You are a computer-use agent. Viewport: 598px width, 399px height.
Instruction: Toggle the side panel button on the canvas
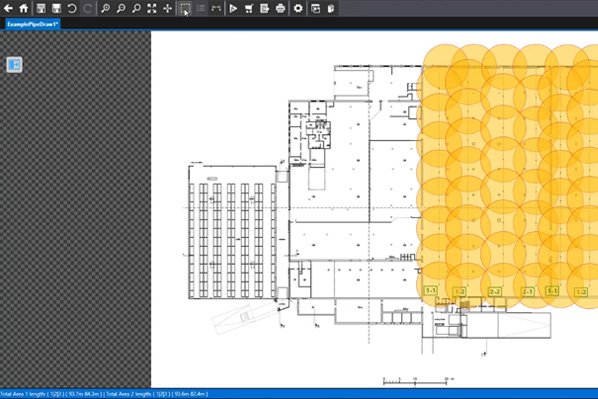tap(14, 64)
